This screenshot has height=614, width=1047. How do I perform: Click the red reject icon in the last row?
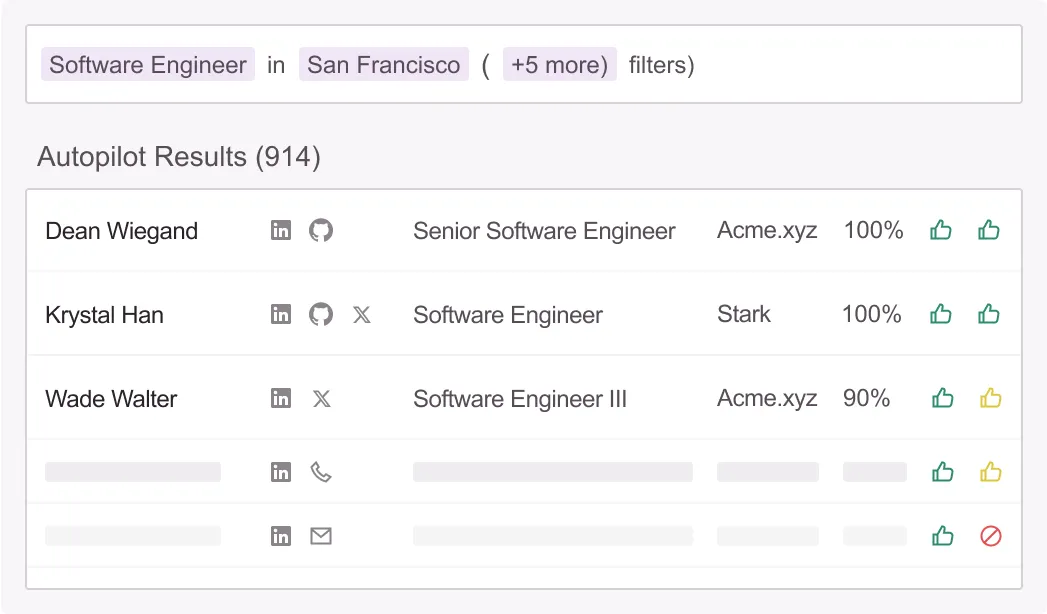pyautogui.click(x=990, y=536)
